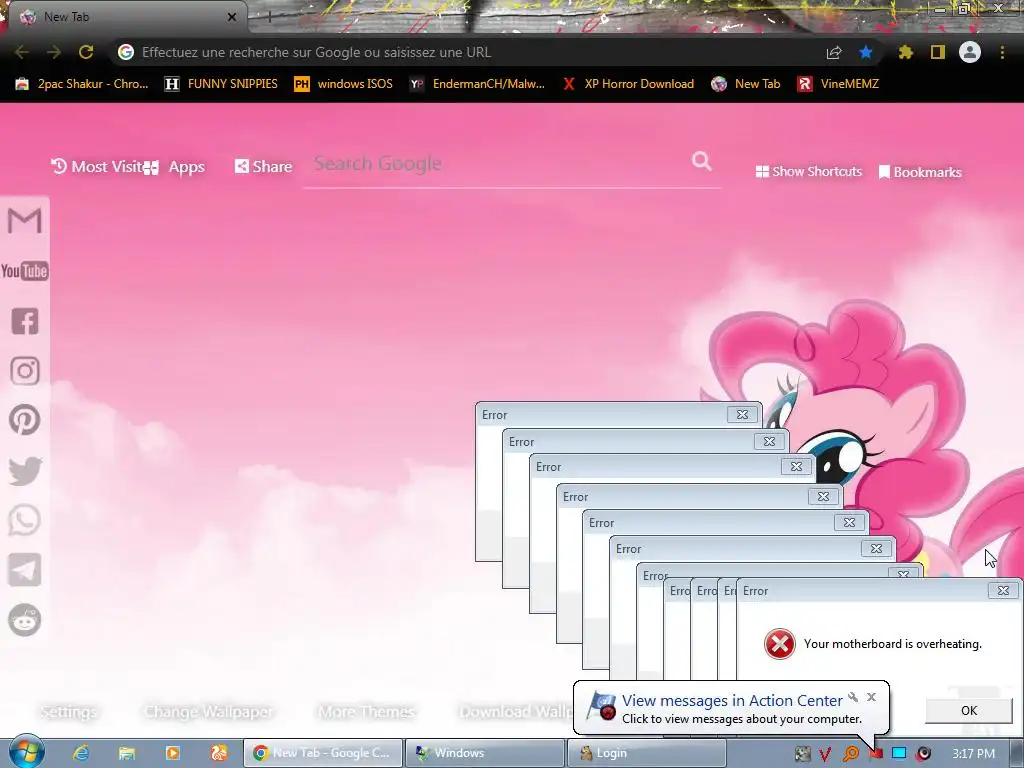Go forward with the browser forward arrow

pos(54,52)
